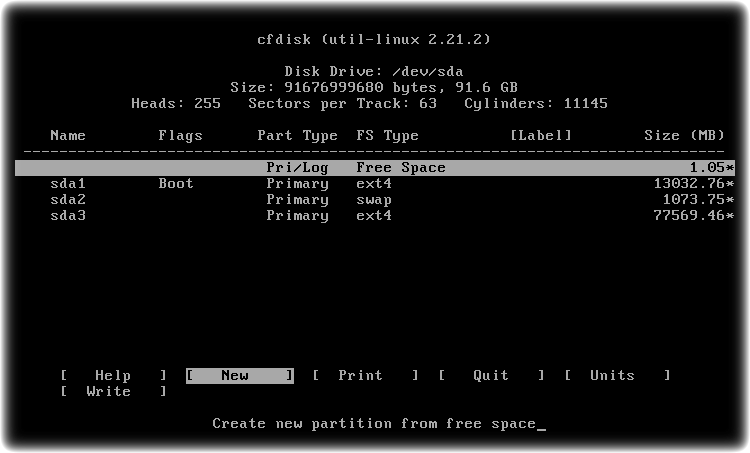Image resolution: width=750 pixels, height=453 pixels.
Task: Click the Heads: 255 value
Action: pos(176,104)
